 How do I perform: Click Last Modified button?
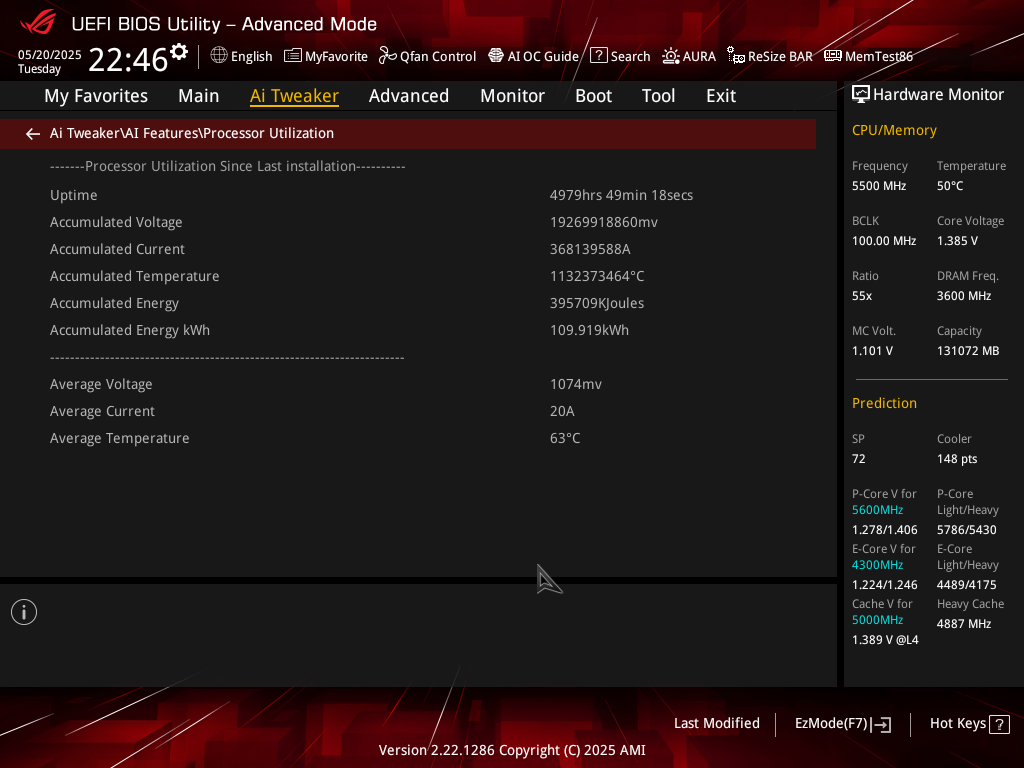pos(717,724)
